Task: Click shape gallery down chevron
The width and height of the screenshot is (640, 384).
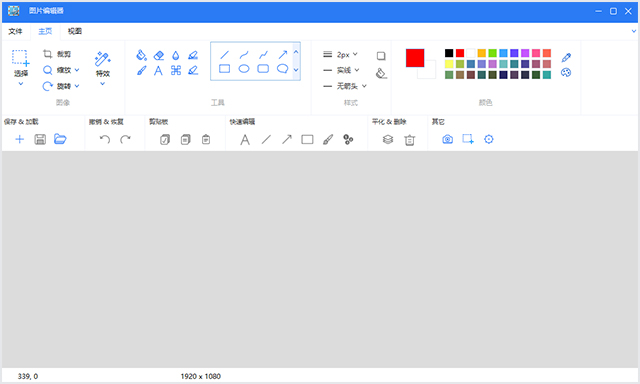Action: 296,70
